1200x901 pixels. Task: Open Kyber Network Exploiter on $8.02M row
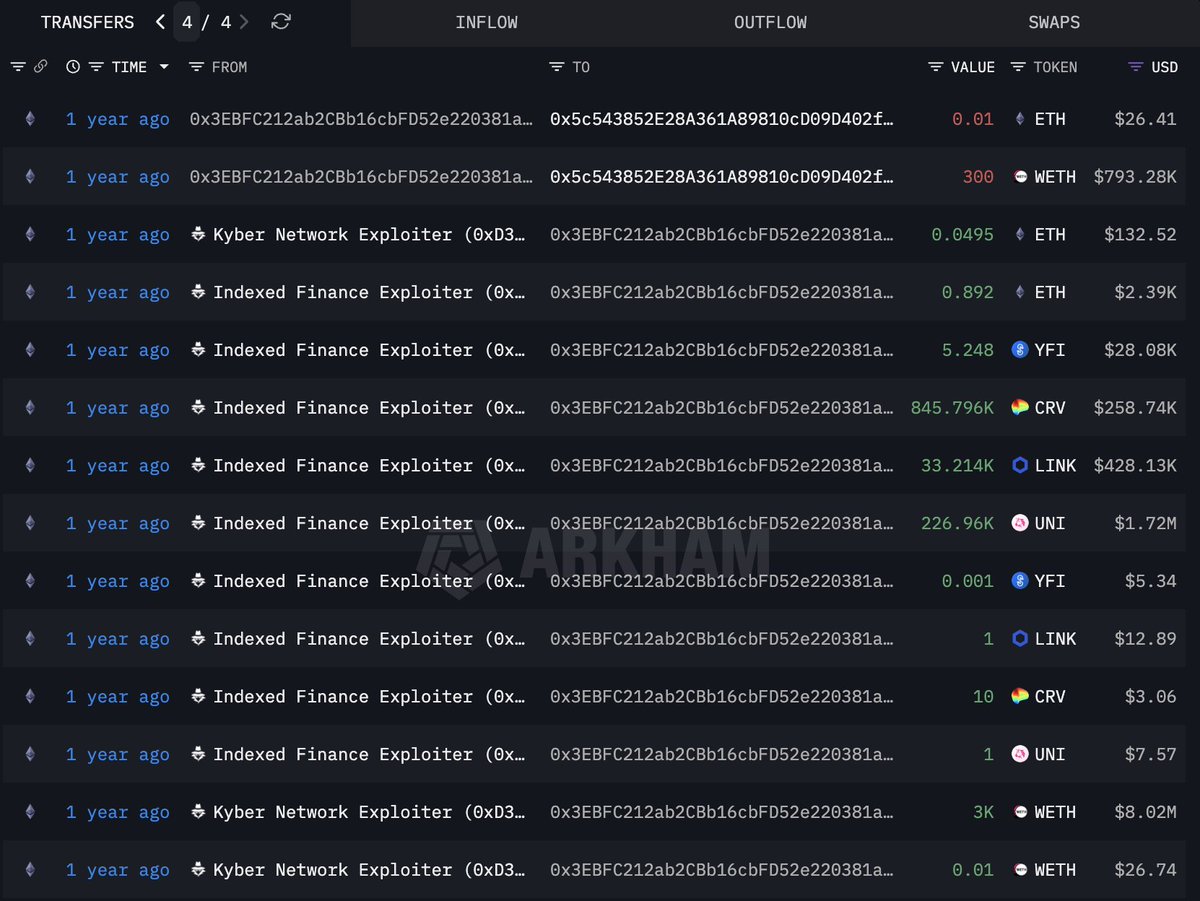[x=369, y=812]
